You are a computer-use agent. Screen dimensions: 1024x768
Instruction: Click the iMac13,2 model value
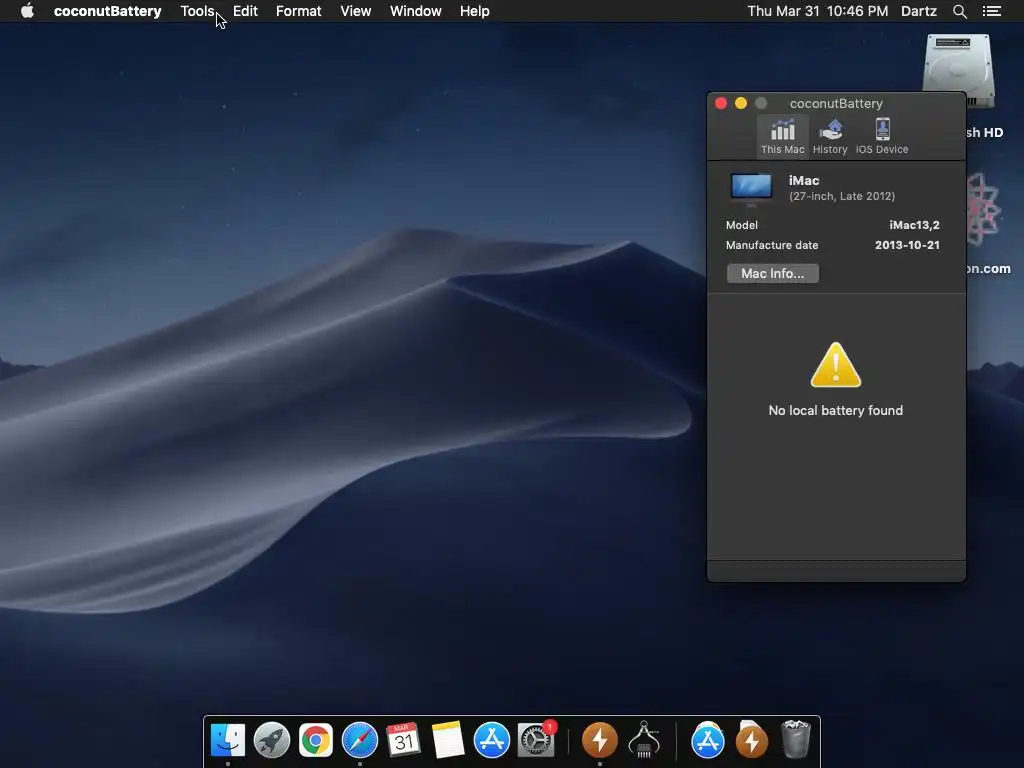coord(914,225)
